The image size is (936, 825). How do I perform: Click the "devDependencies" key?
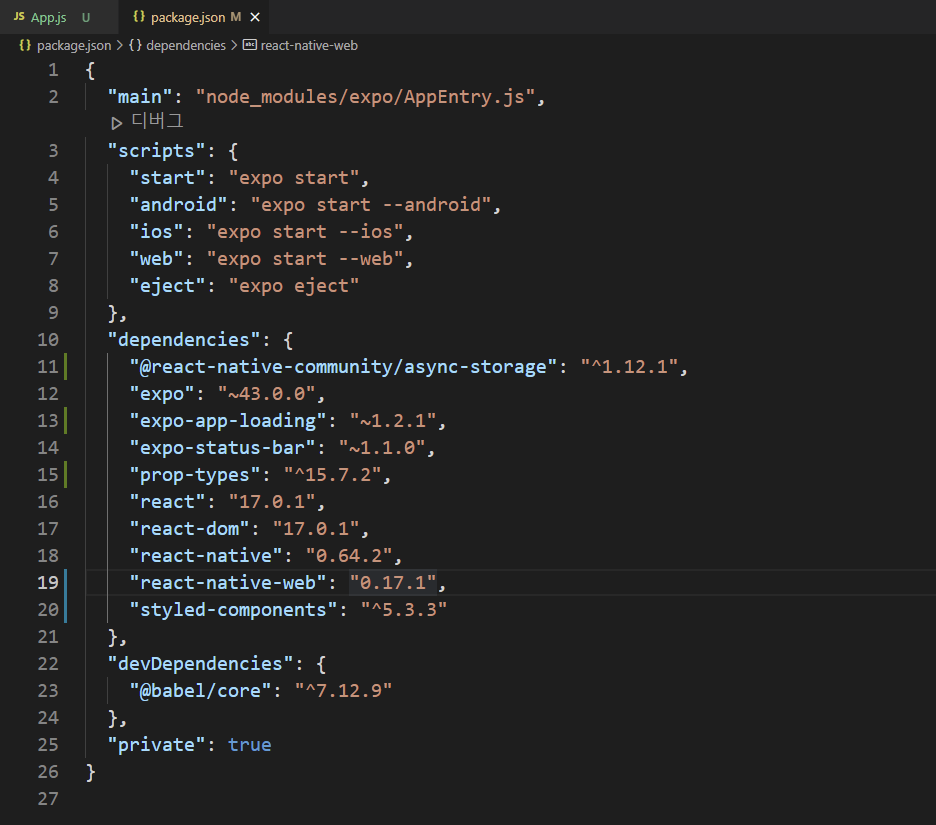201,664
